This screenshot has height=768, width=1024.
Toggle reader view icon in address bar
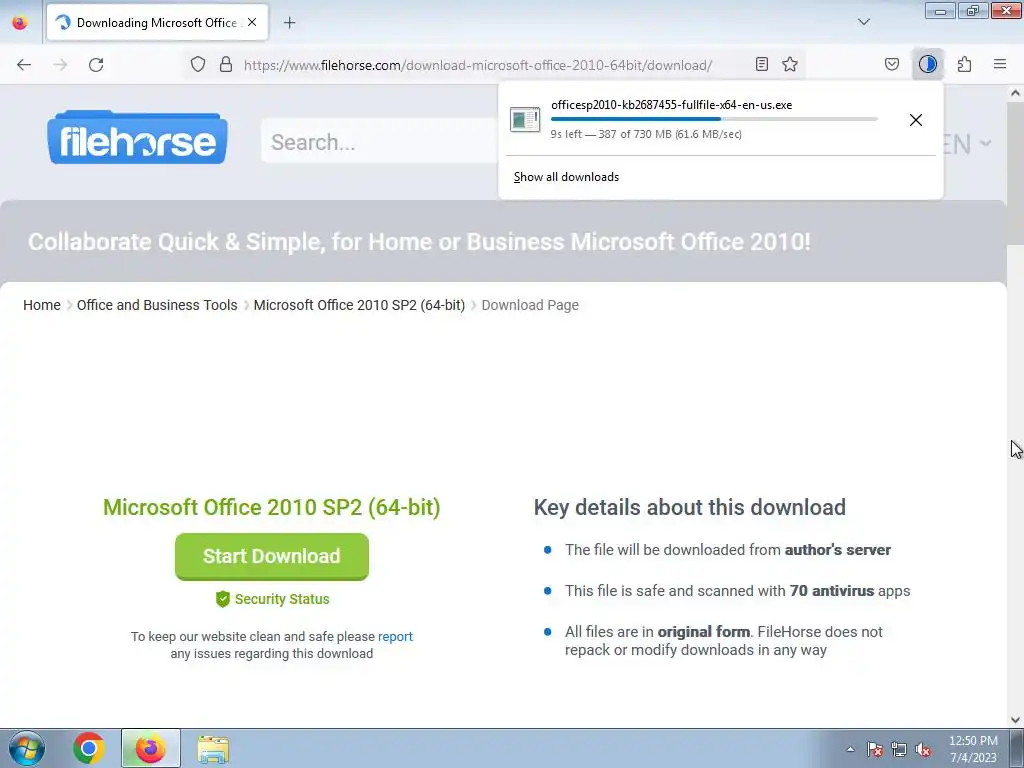tap(761, 64)
